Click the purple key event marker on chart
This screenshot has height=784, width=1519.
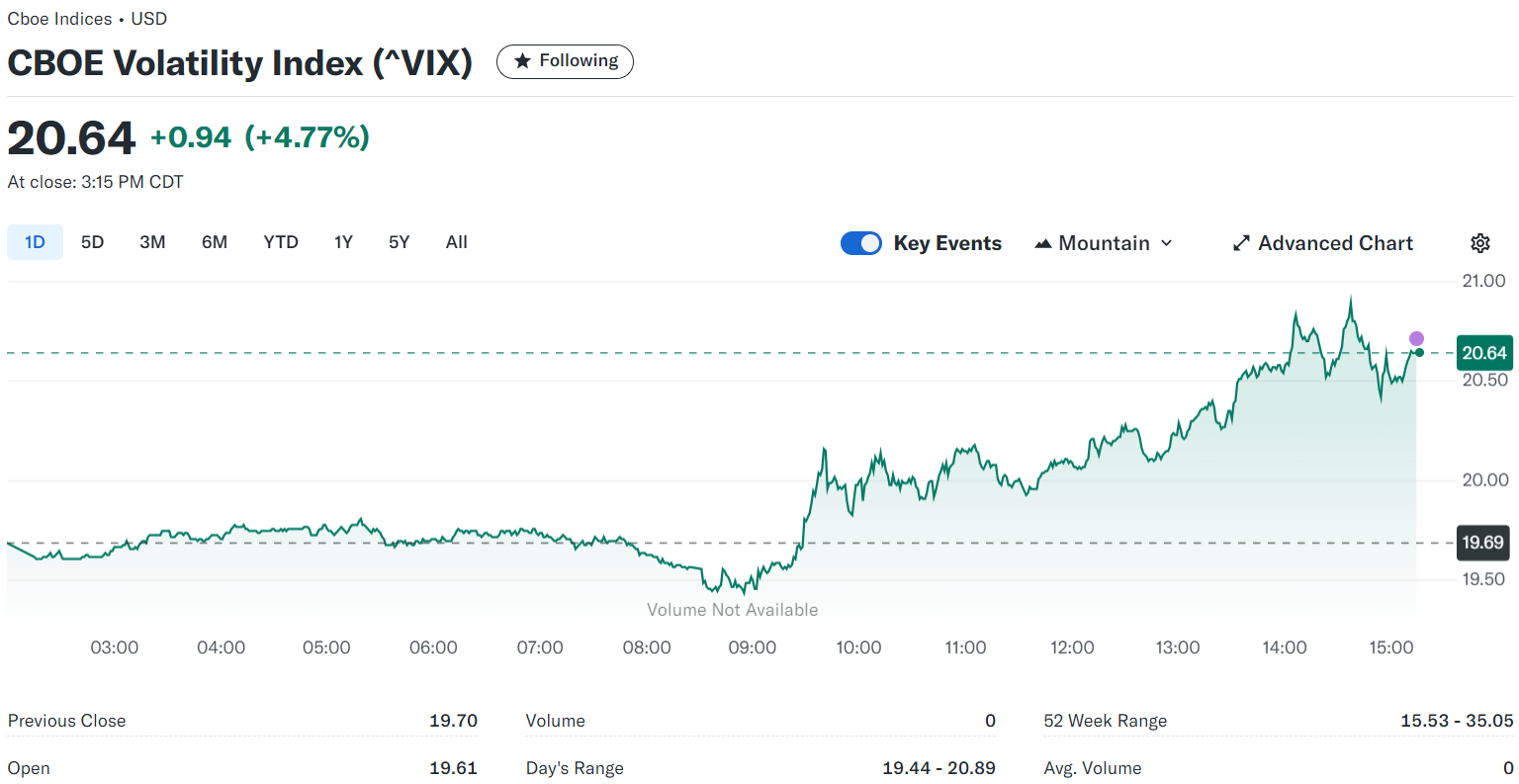click(1416, 339)
